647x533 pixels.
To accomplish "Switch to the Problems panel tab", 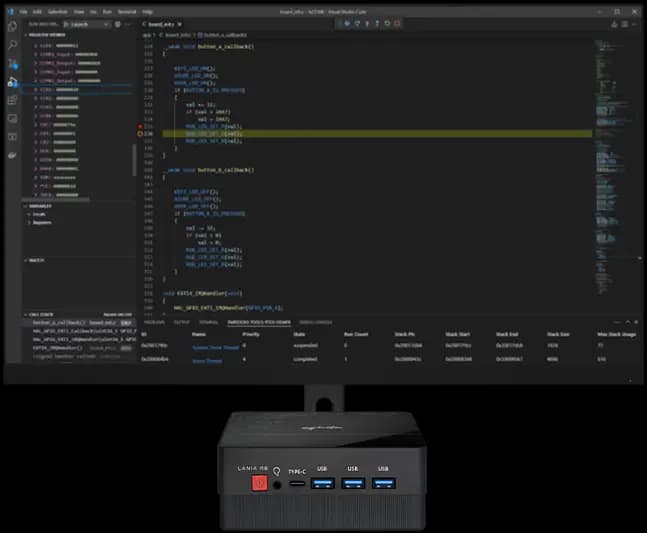I will (x=154, y=322).
